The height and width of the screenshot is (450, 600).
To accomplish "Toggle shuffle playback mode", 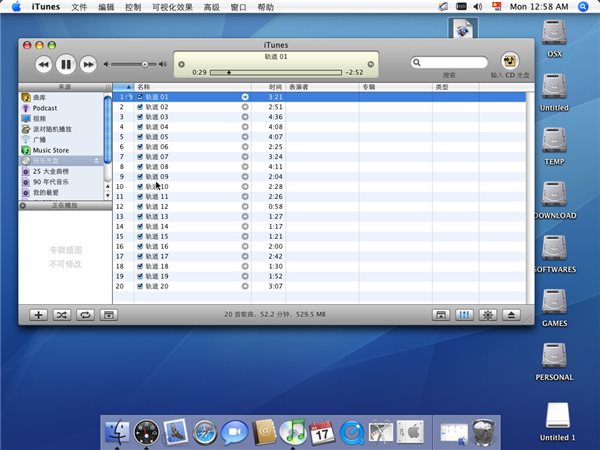I will 61,314.
